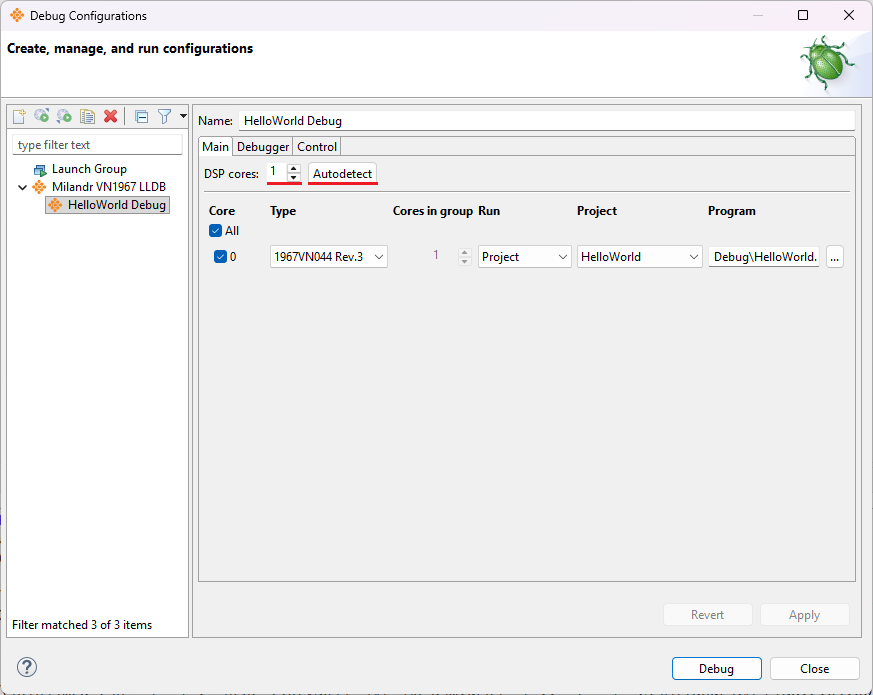Expand the HelloWorld project dropdown

tap(640, 257)
